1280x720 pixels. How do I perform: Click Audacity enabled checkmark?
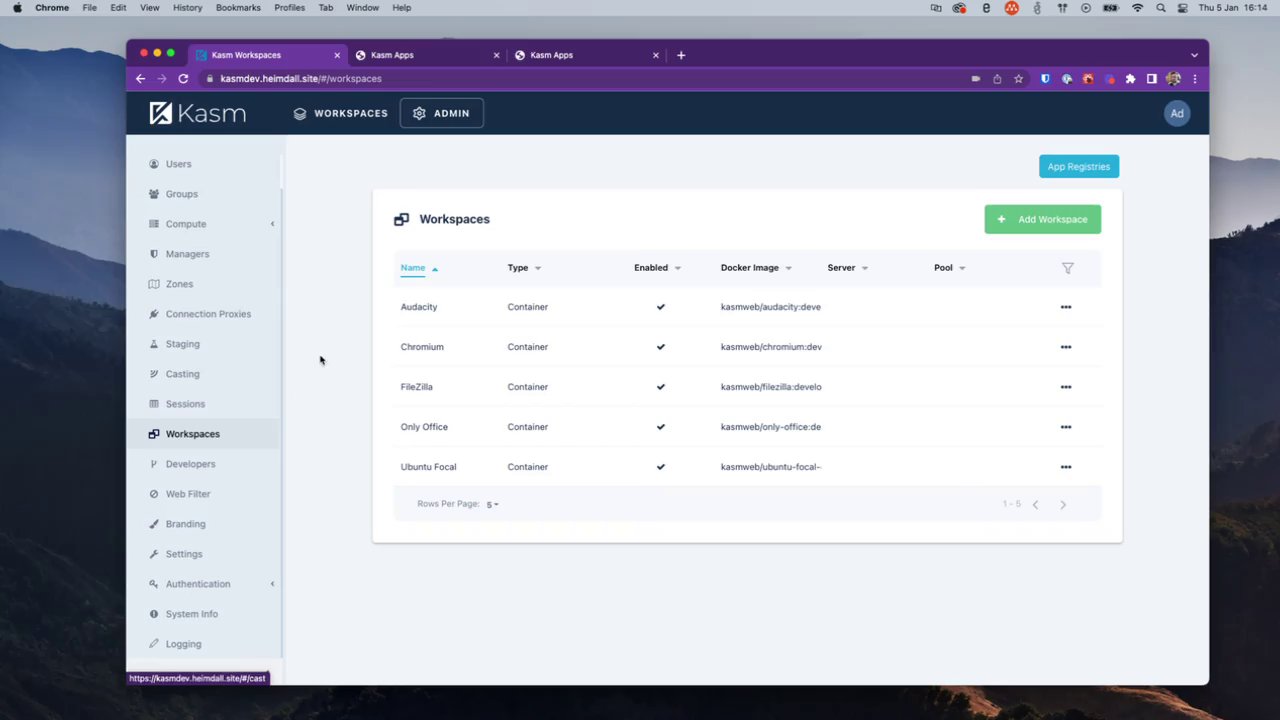(660, 307)
